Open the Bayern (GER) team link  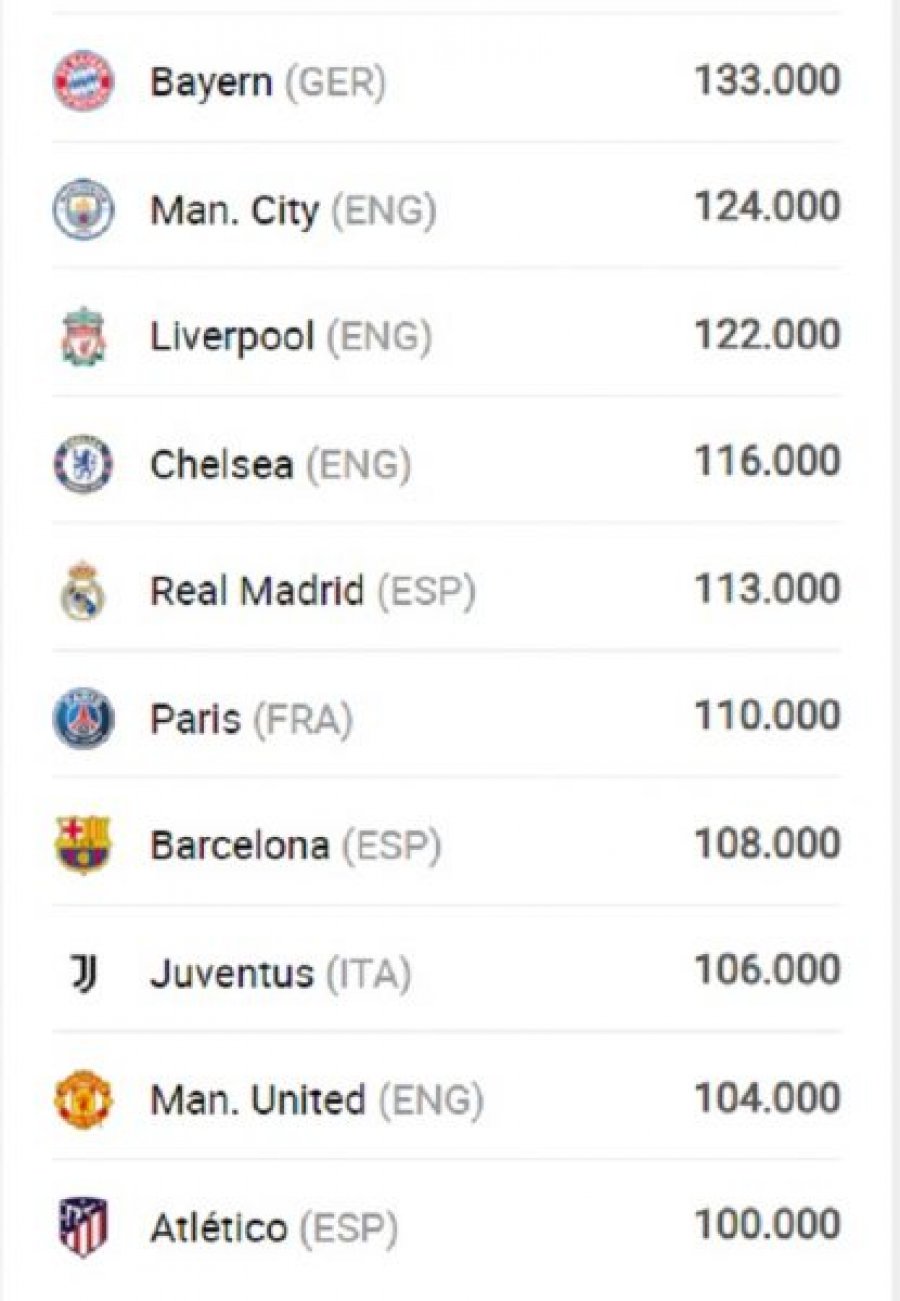point(268,83)
